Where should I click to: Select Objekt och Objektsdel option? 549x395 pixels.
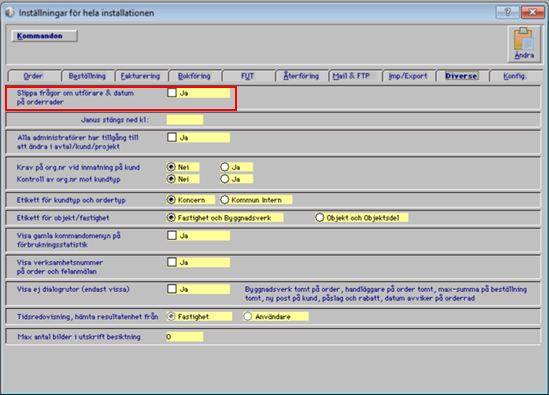(x=319, y=217)
